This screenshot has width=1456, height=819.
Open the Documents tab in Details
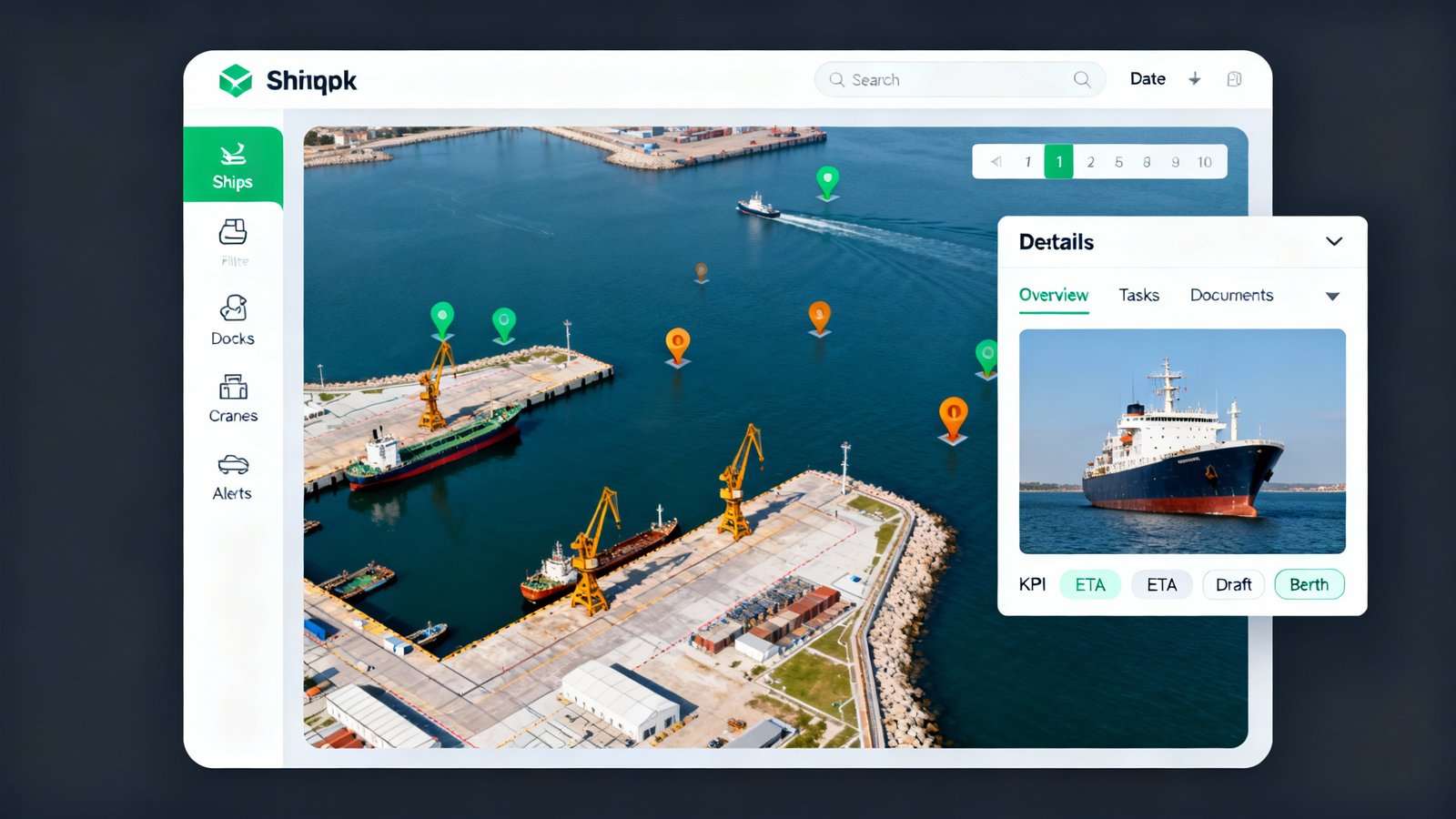coord(1230,295)
